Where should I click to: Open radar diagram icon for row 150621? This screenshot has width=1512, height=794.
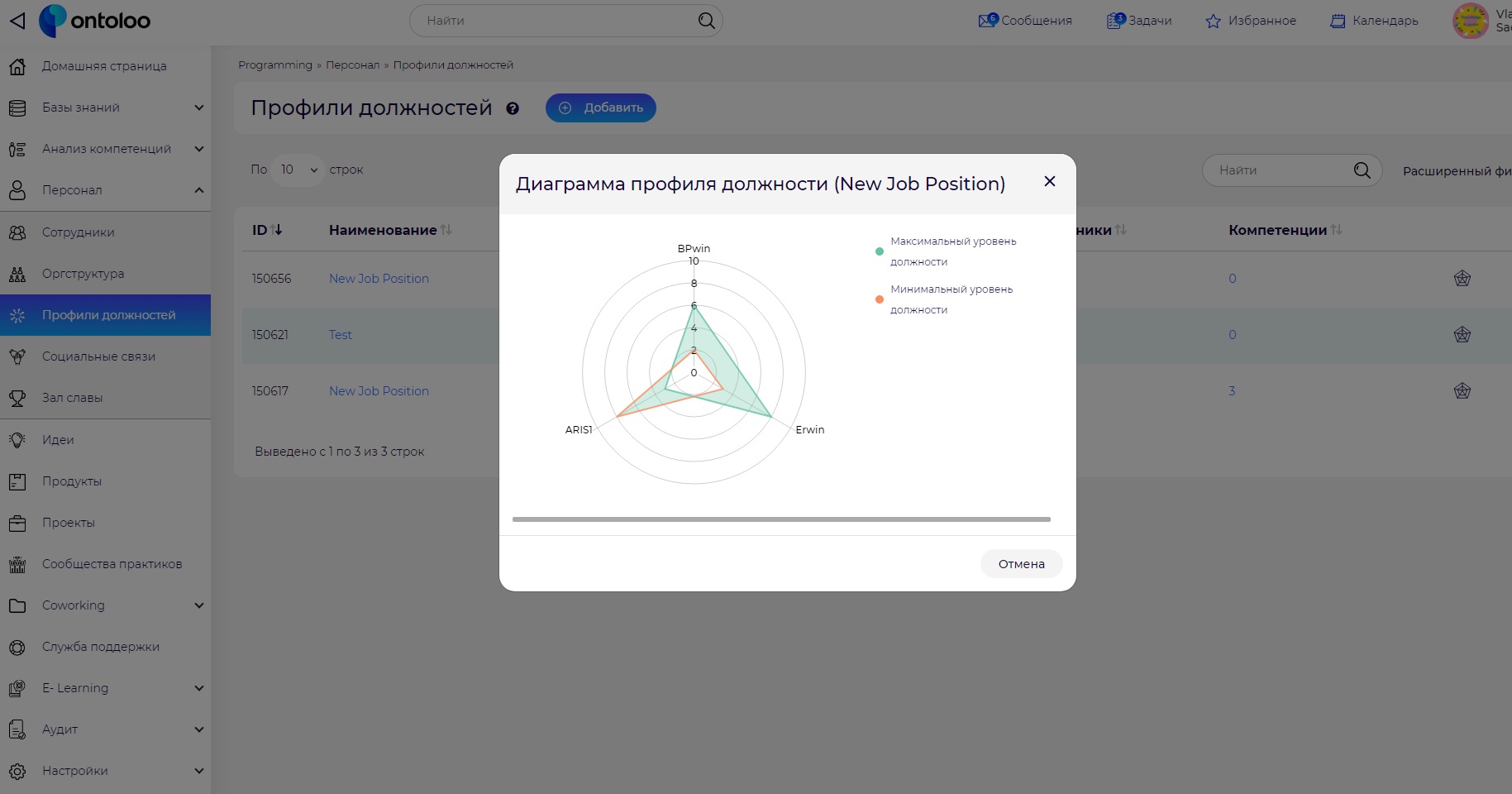pos(1462,335)
